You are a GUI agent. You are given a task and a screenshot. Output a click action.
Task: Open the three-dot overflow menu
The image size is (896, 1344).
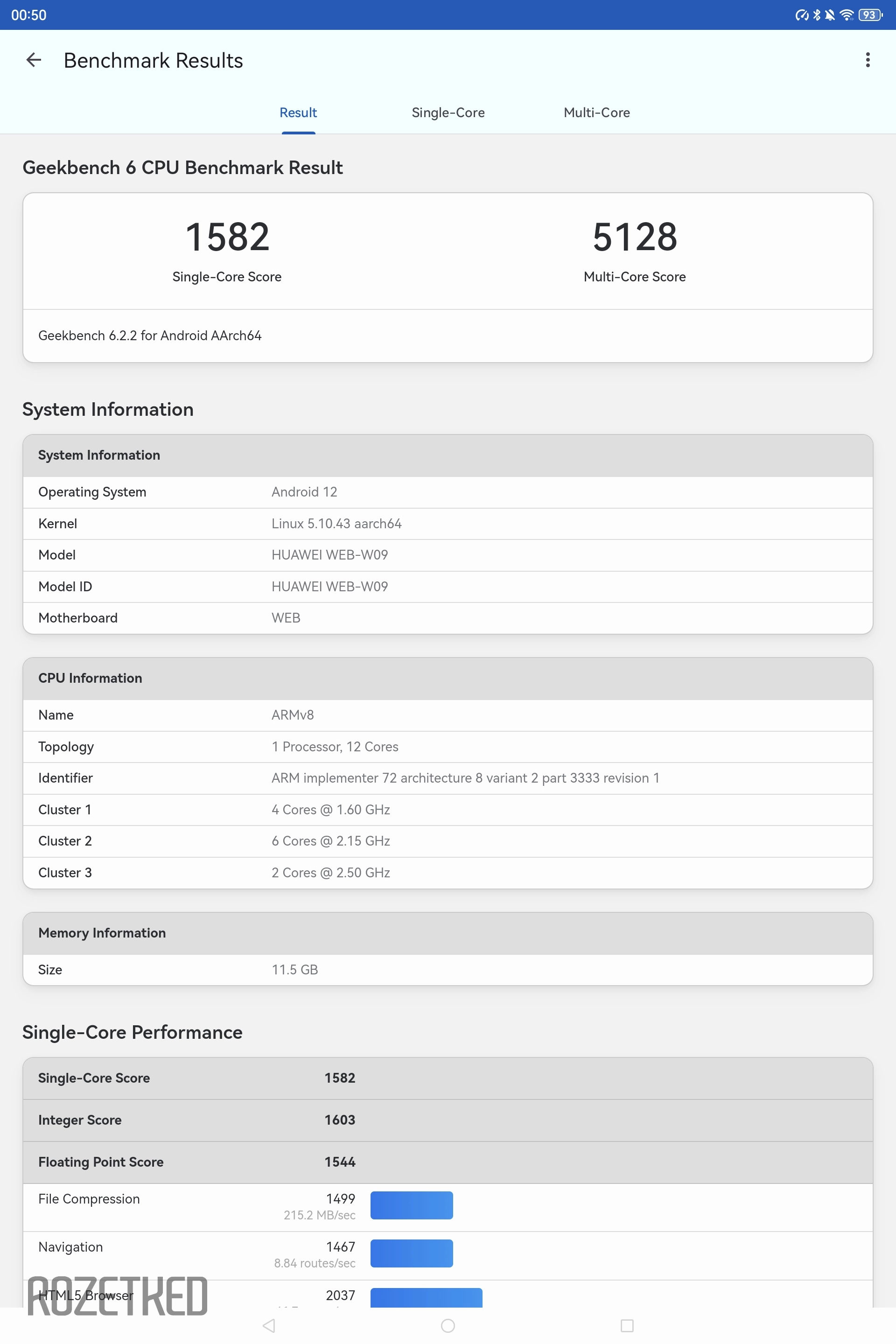tap(868, 60)
